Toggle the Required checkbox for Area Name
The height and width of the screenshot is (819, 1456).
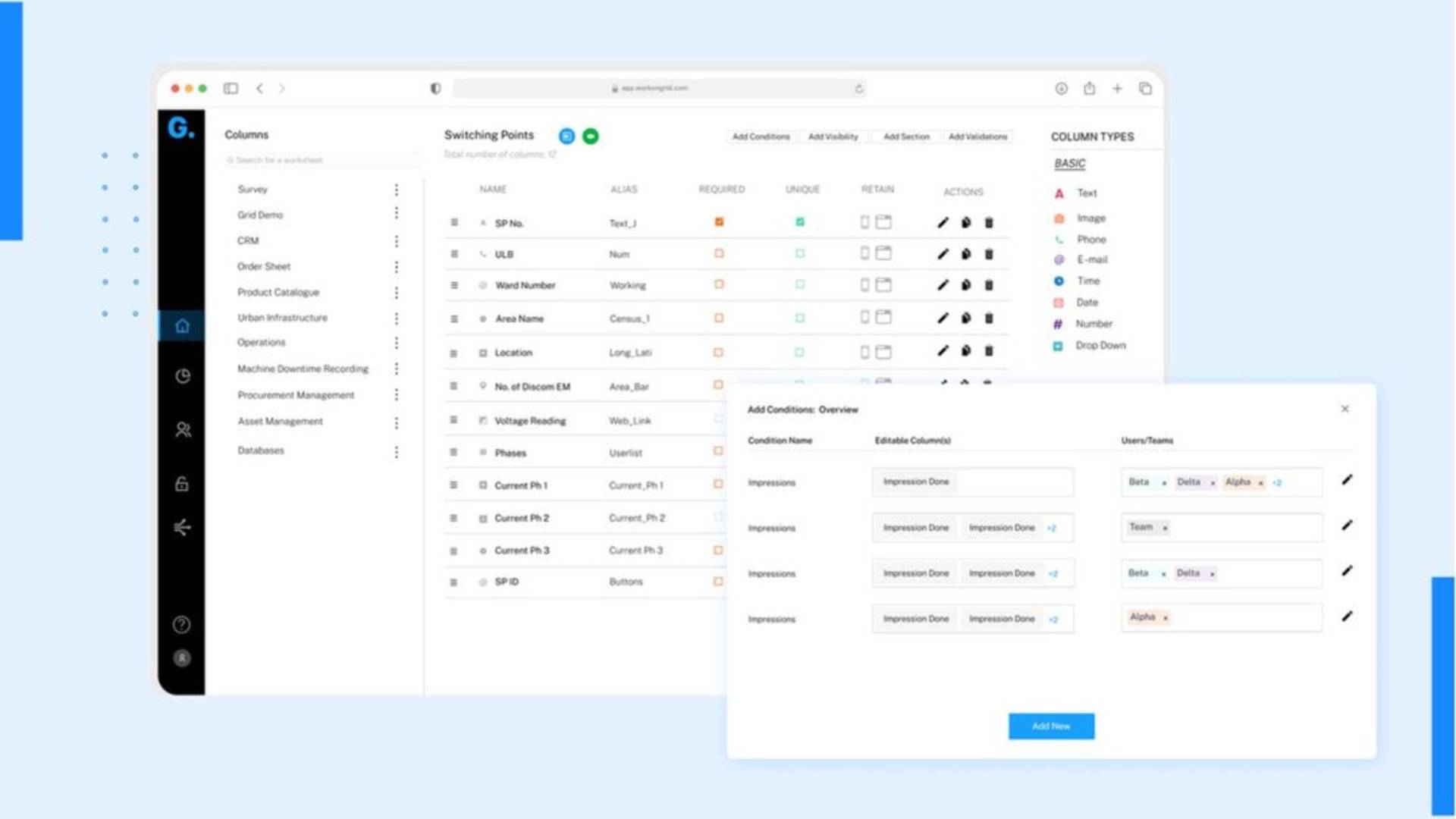tap(717, 318)
